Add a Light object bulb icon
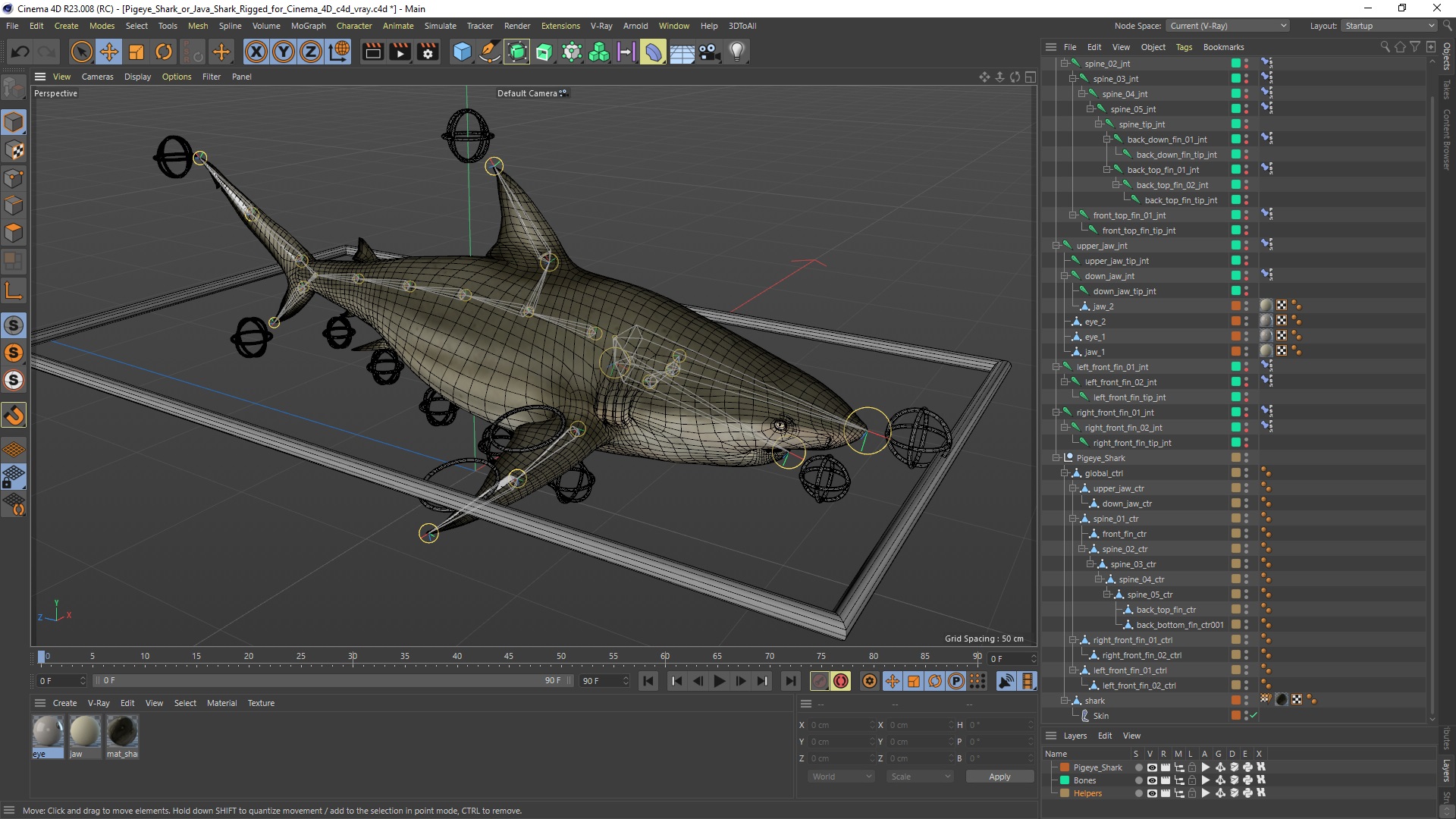 click(x=737, y=52)
